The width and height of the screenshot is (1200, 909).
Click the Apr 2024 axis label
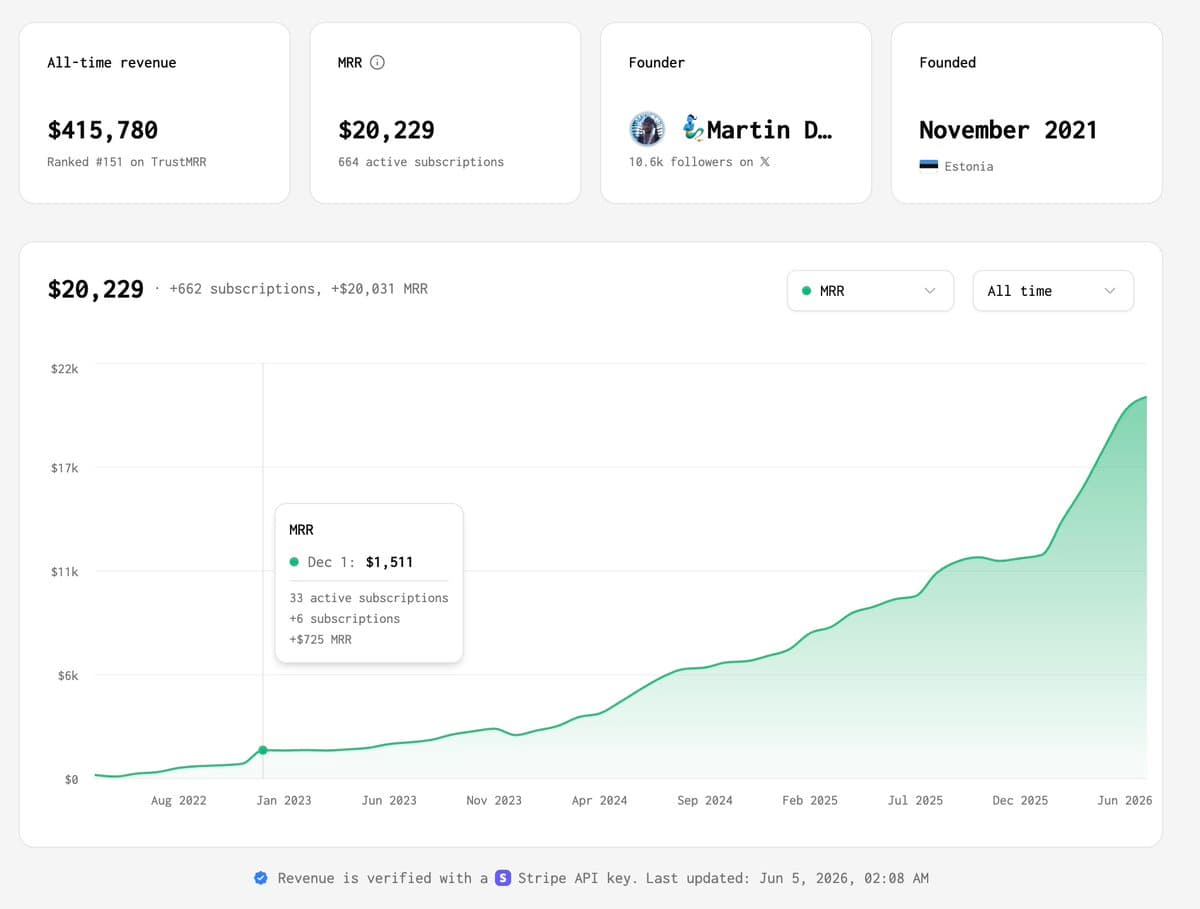(600, 800)
